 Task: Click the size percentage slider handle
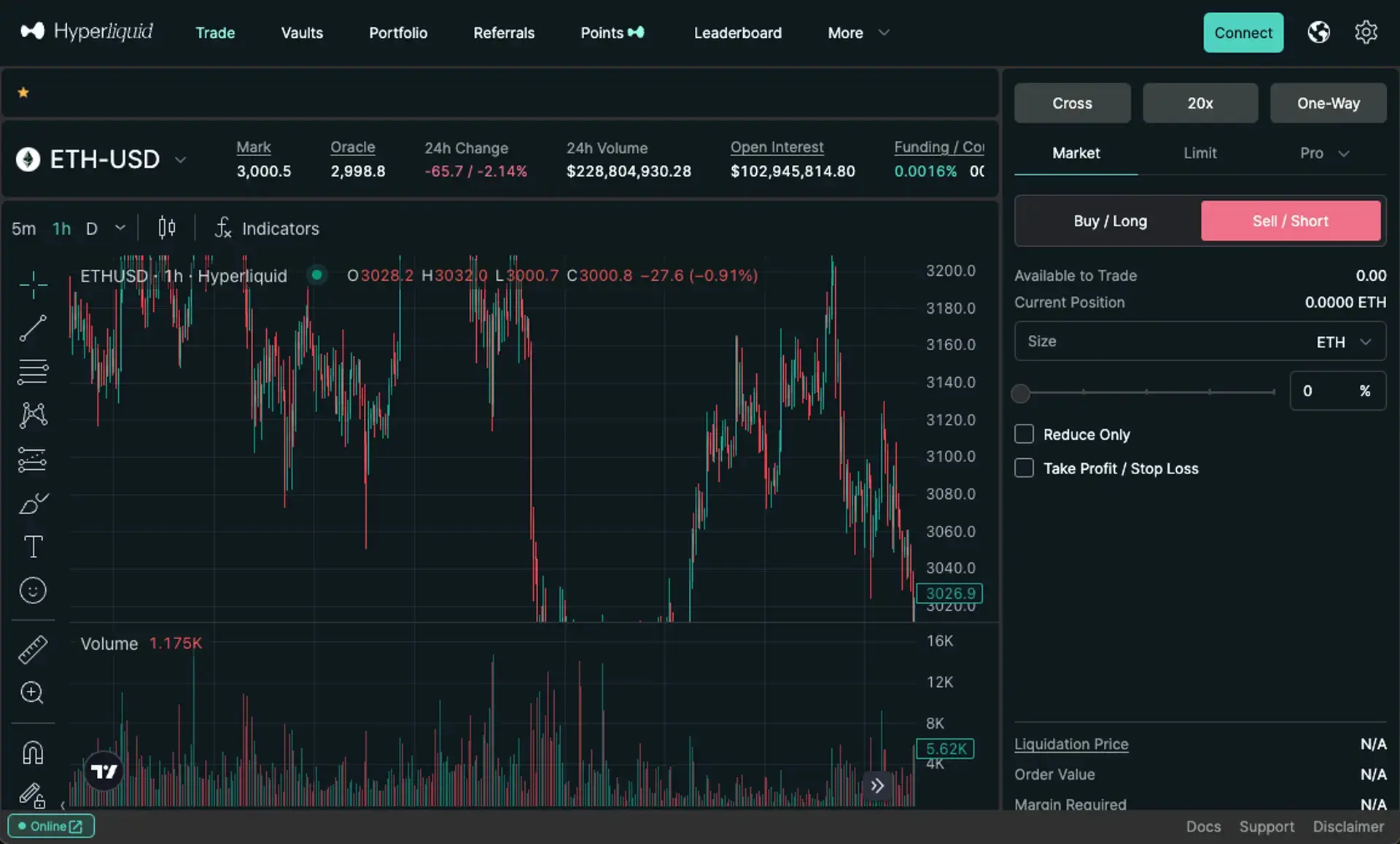click(x=1021, y=393)
